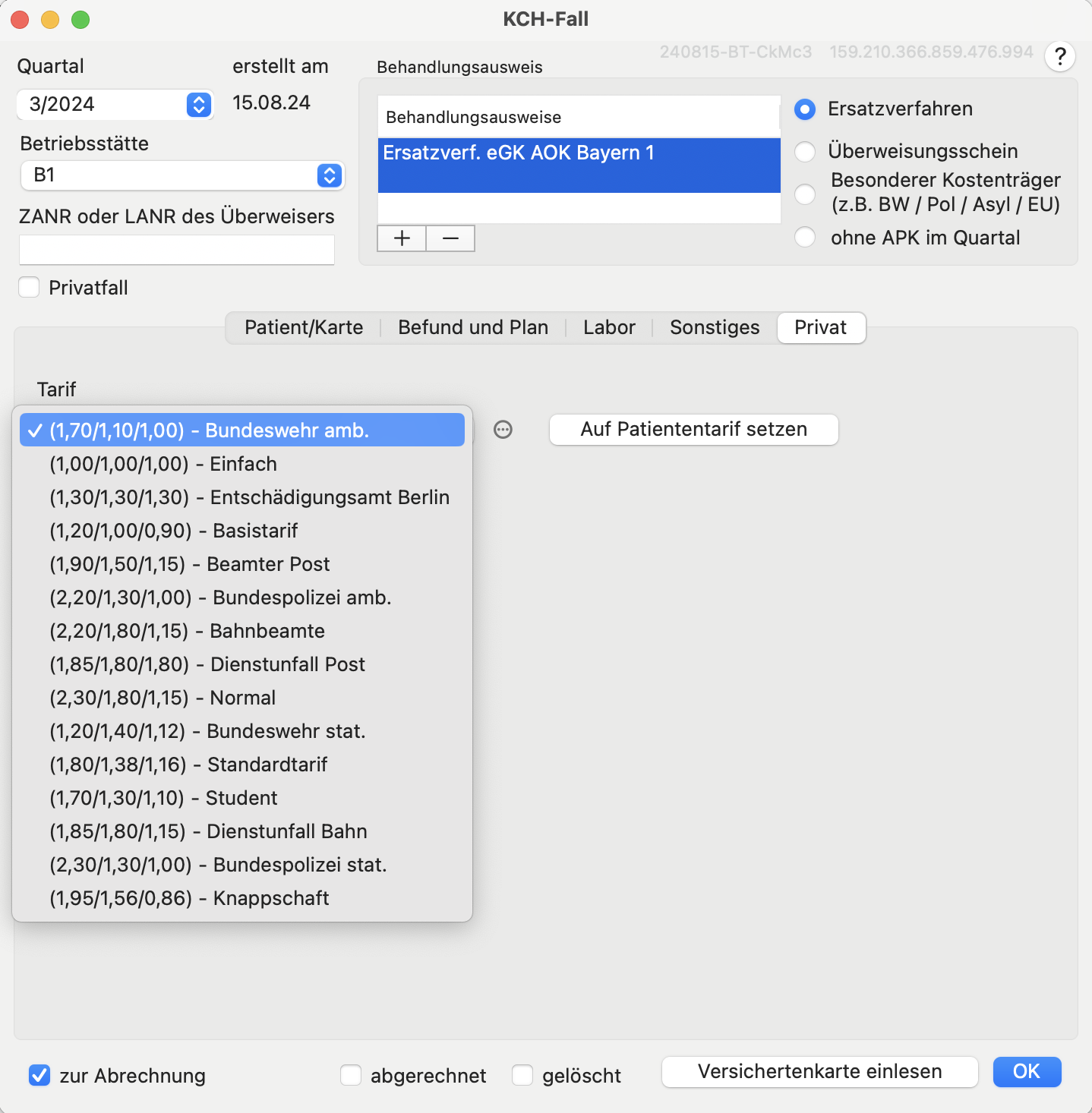Select Ersatzverf. eGK AOK Bayern 1 row
Image resolution: width=1092 pixels, height=1113 pixels.
[x=579, y=165]
